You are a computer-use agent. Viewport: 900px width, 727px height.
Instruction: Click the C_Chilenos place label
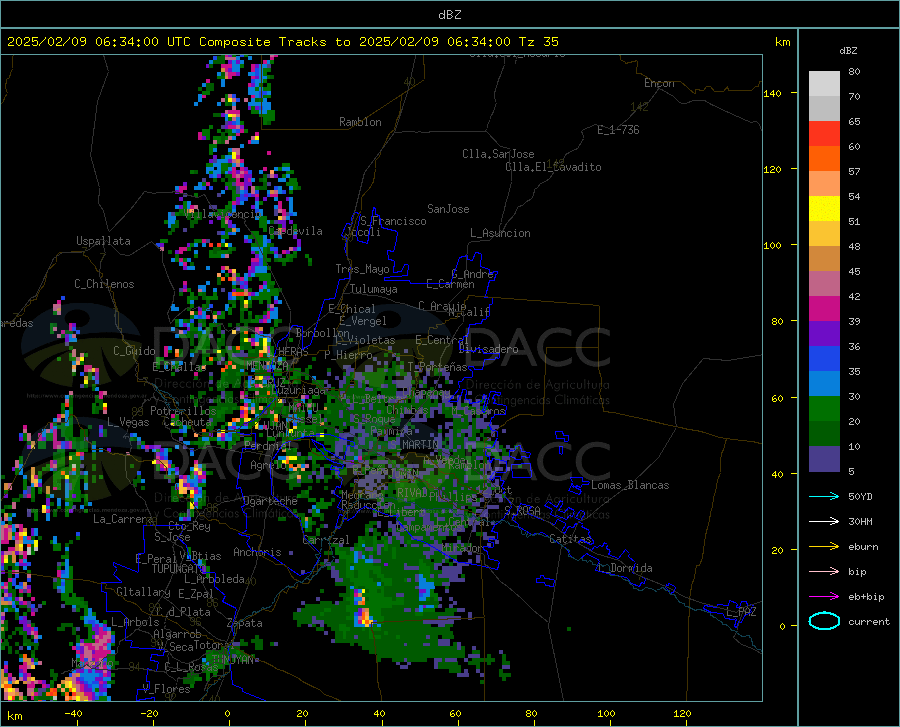104,284
